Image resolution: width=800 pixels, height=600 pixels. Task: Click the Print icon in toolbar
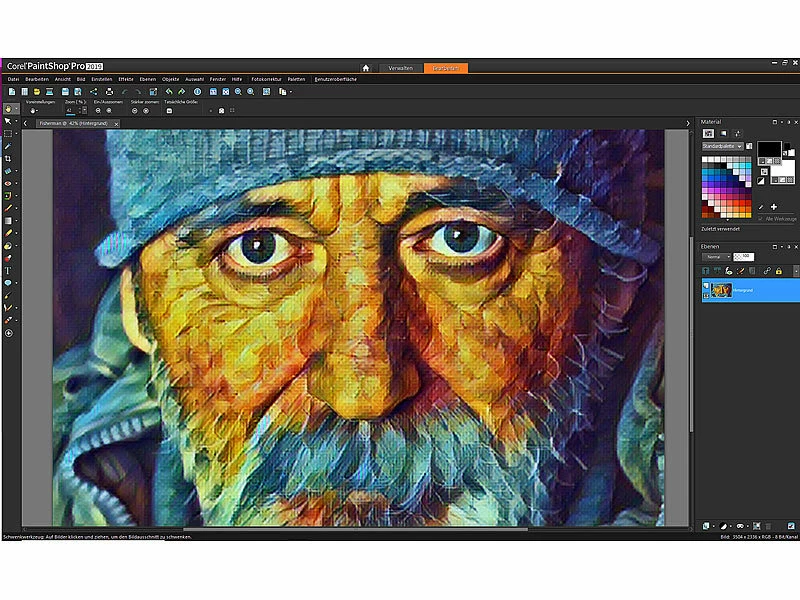(108, 92)
